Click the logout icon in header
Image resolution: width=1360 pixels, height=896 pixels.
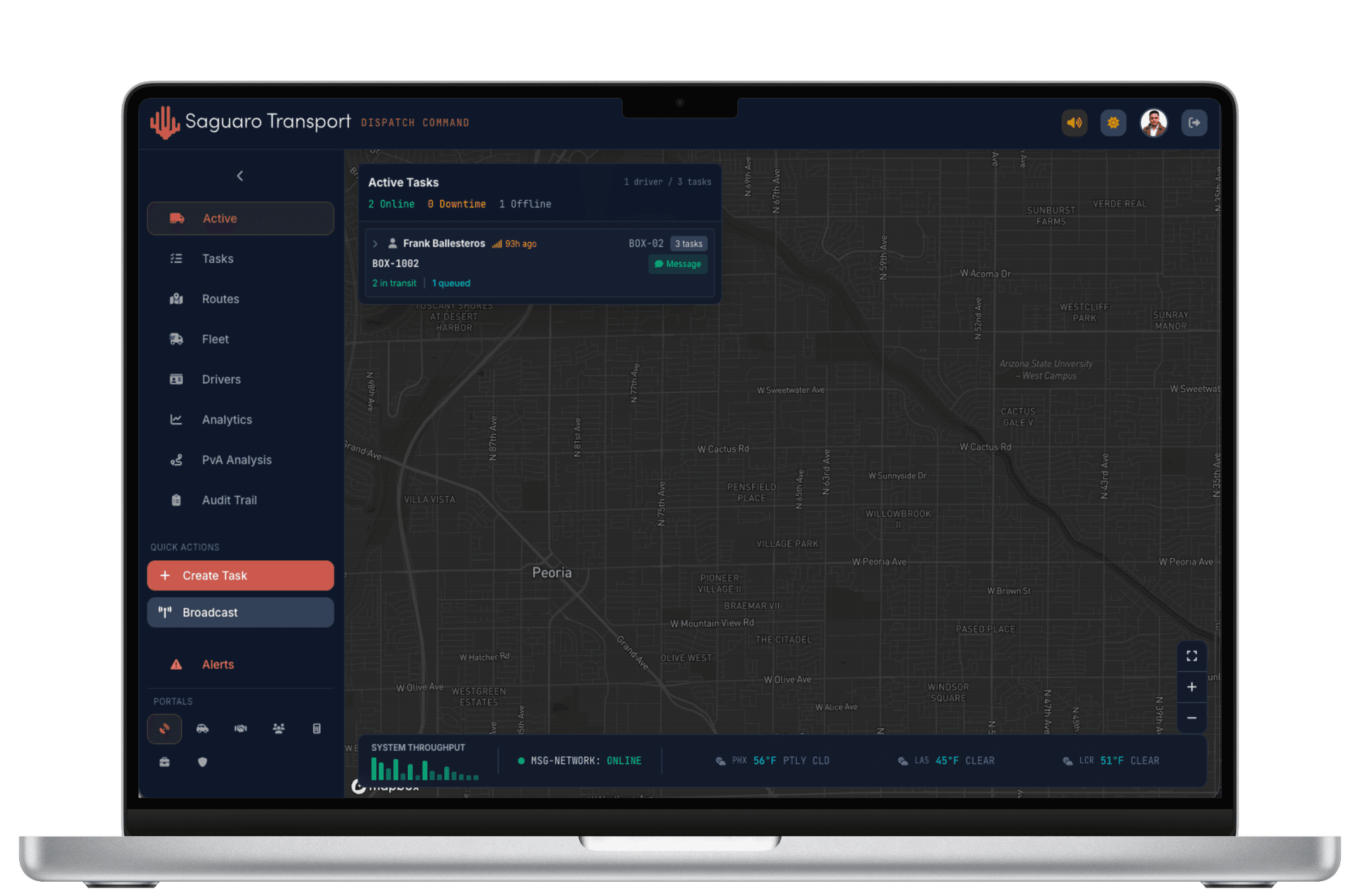pyautogui.click(x=1194, y=123)
